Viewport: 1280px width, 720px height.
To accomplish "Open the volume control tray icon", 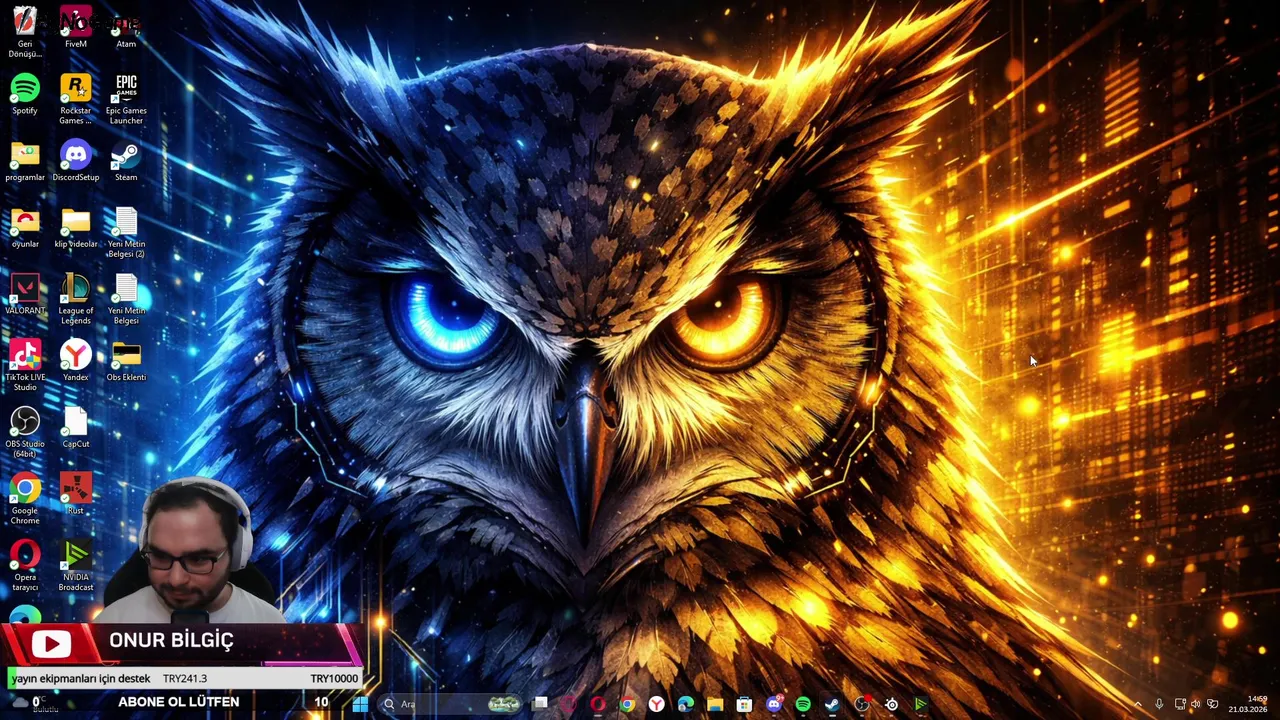I will tap(1195, 704).
